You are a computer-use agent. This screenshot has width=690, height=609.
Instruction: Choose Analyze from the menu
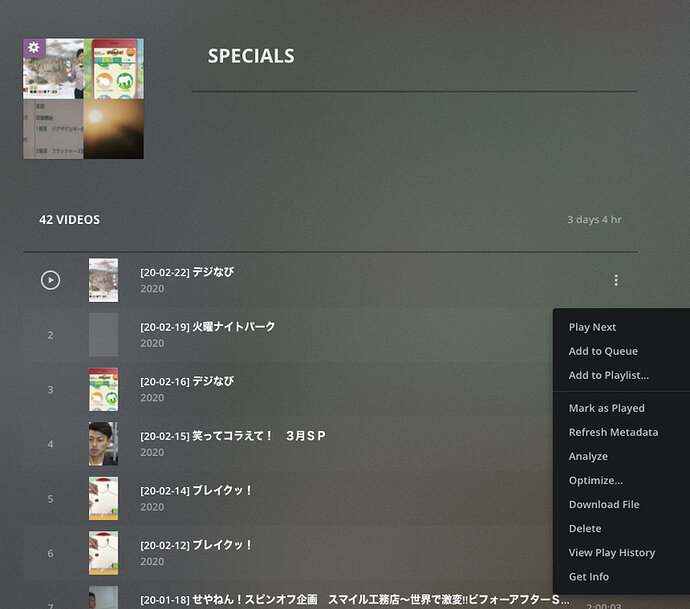click(x=588, y=456)
